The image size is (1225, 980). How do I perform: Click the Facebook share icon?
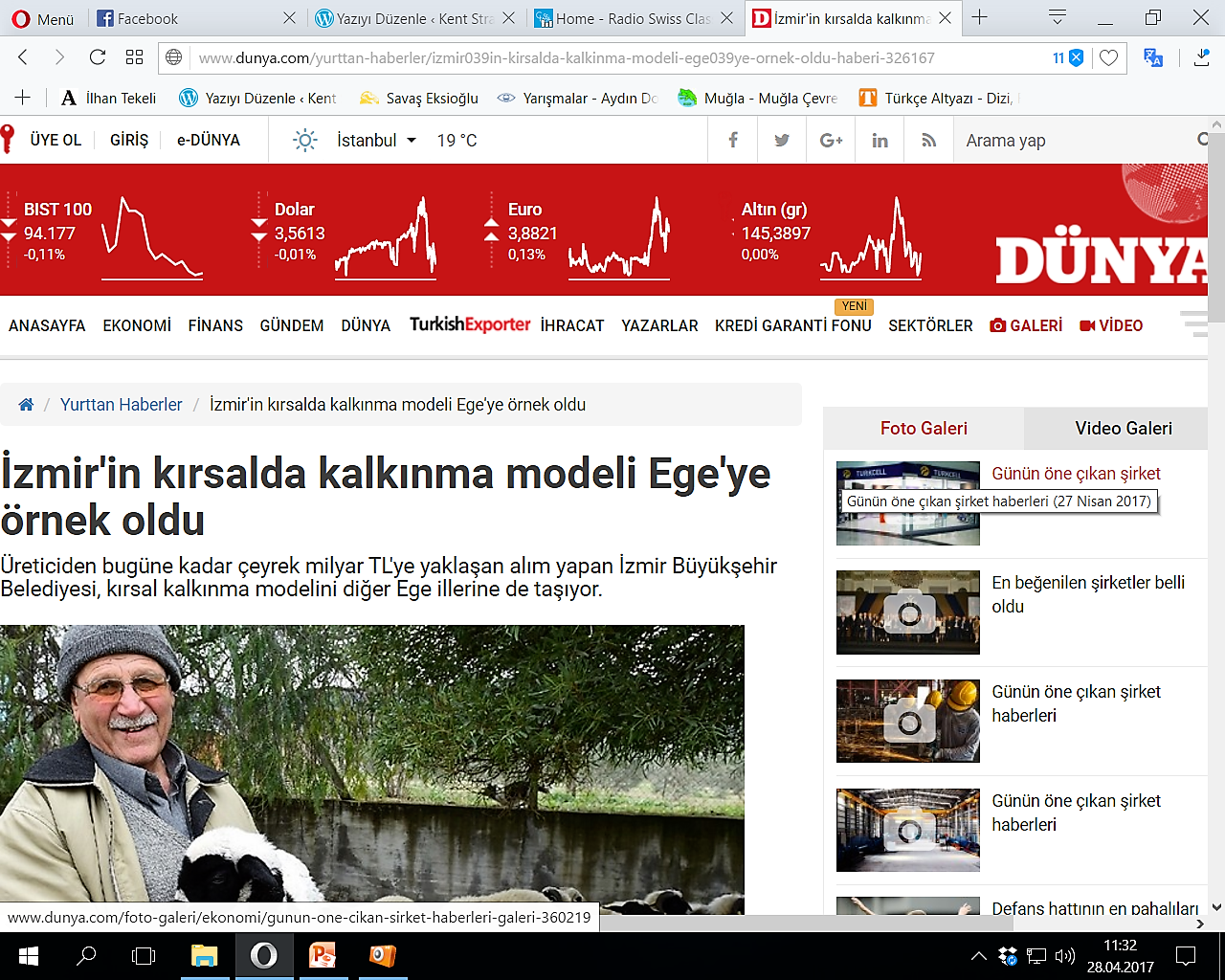tap(733, 141)
